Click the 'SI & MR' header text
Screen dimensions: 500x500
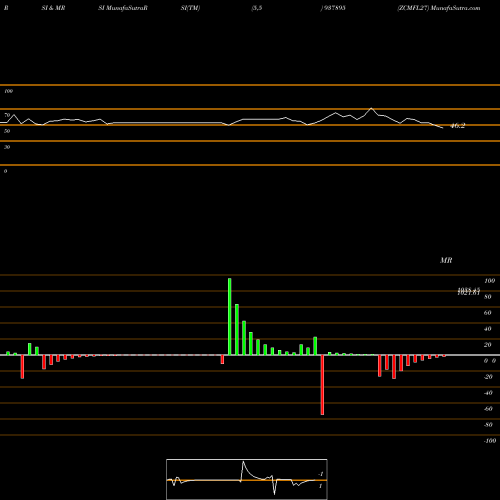tap(53, 8)
